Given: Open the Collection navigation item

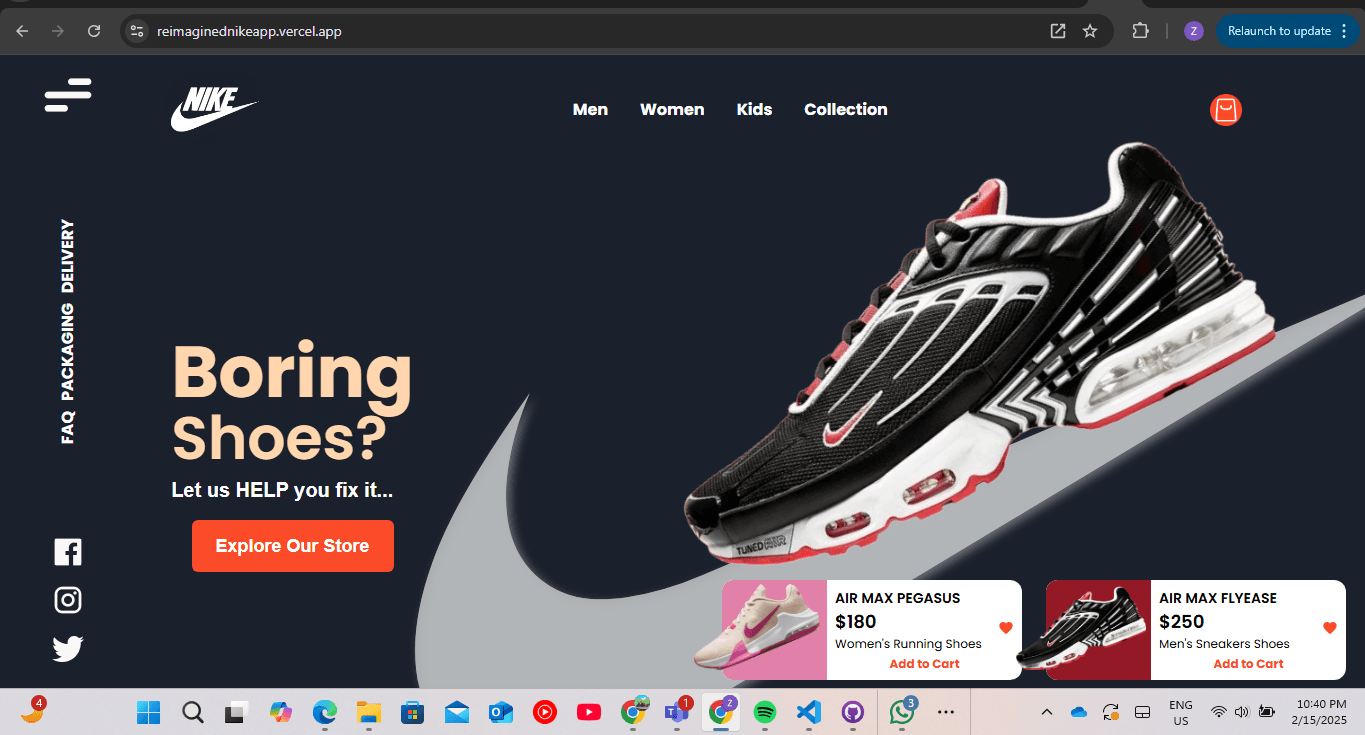Looking at the screenshot, I should point(846,110).
